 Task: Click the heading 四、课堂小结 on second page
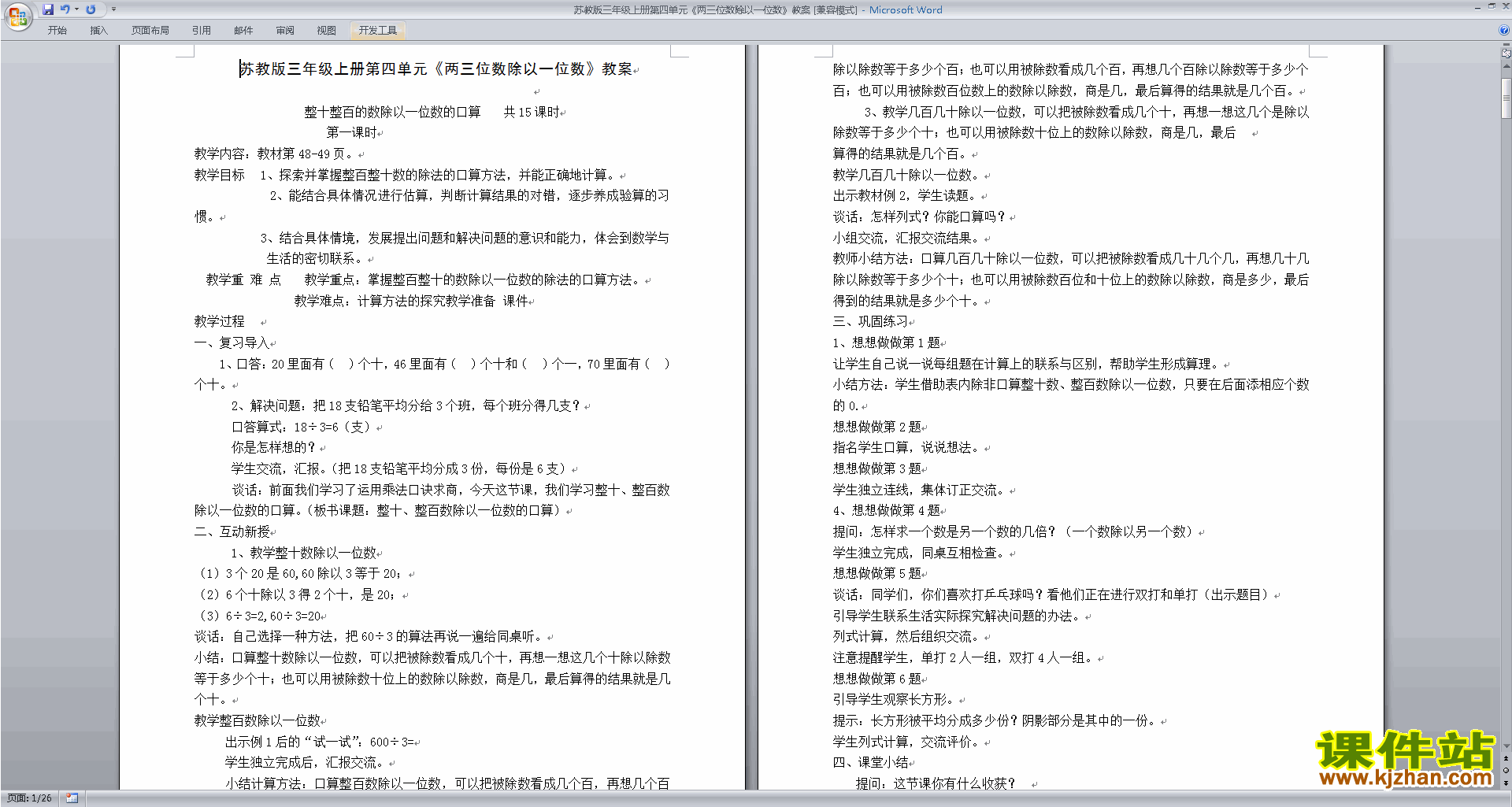coord(870,763)
